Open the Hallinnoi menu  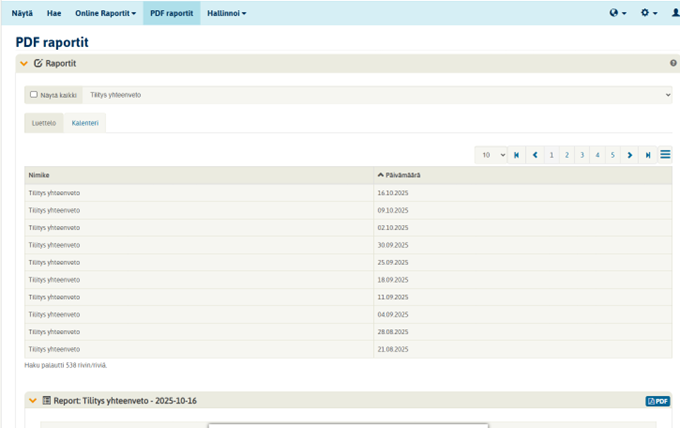point(226,12)
